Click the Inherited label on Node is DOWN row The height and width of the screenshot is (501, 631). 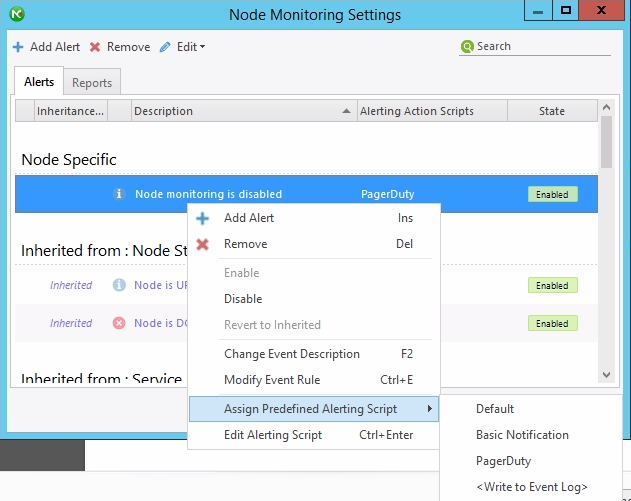[71, 323]
